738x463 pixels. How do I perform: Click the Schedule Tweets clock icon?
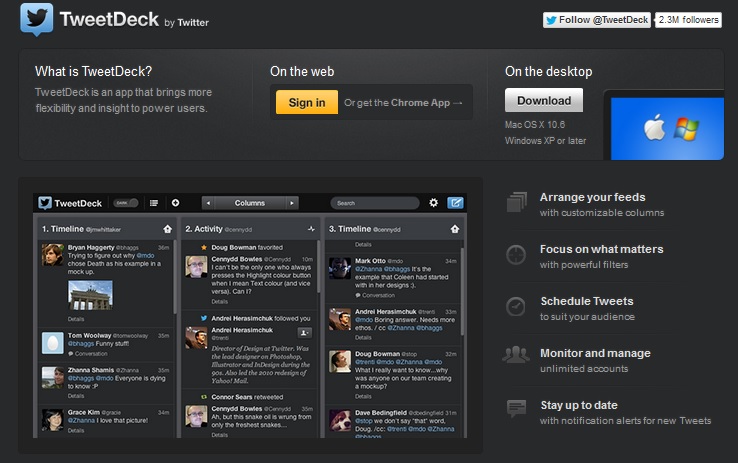516,307
